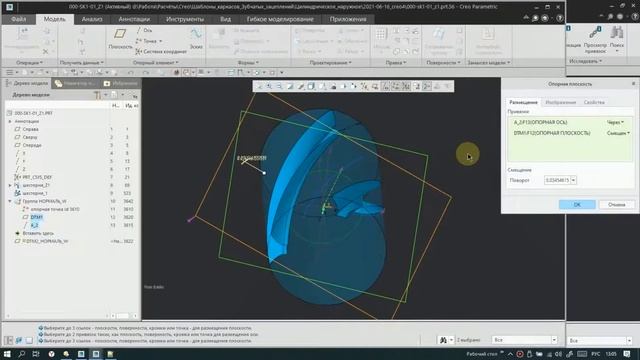Open the Проектирование group dropdown
Viewport: 640px width, 360px height.
[330, 62]
